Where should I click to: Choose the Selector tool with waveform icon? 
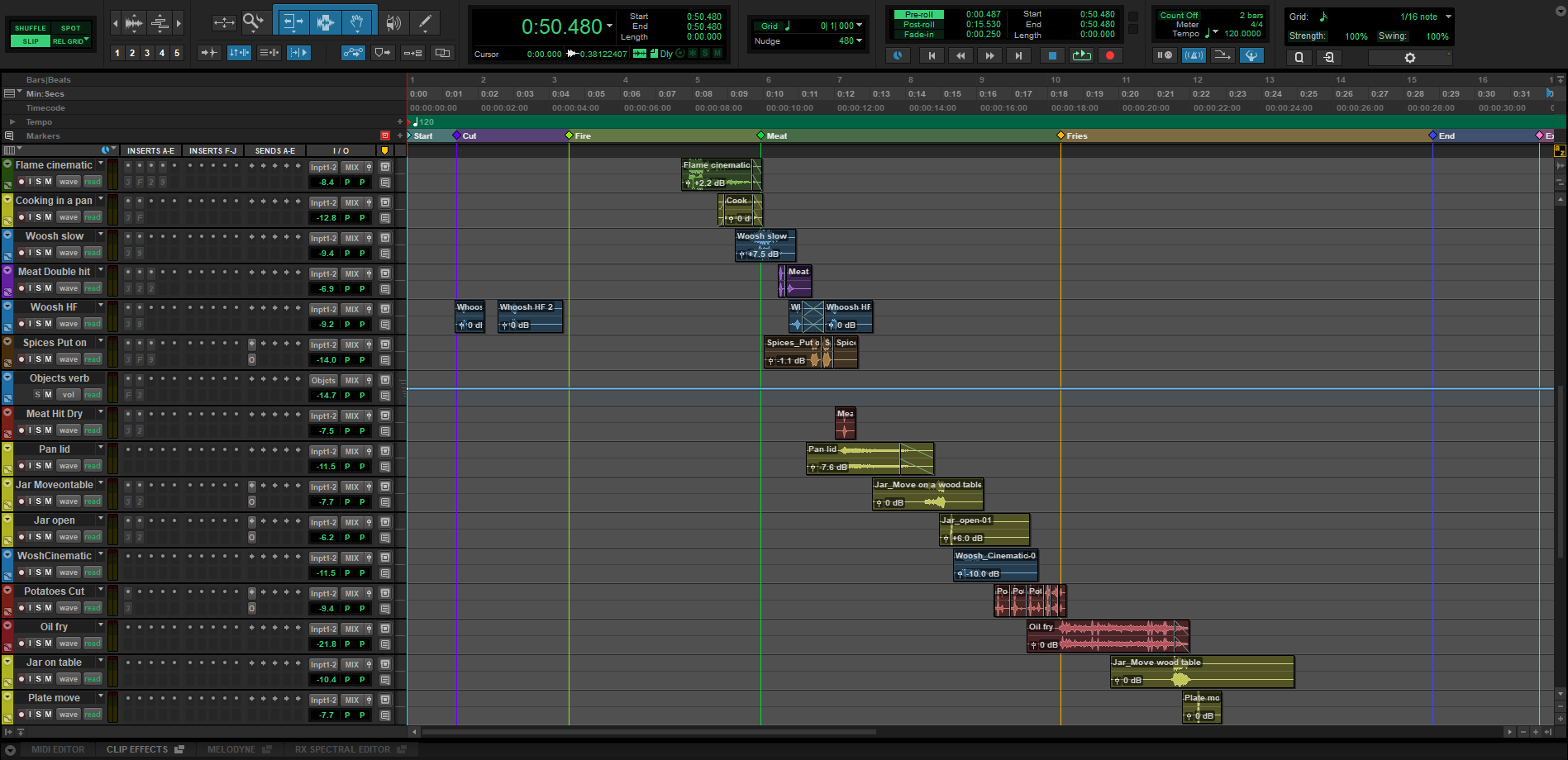(326, 22)
